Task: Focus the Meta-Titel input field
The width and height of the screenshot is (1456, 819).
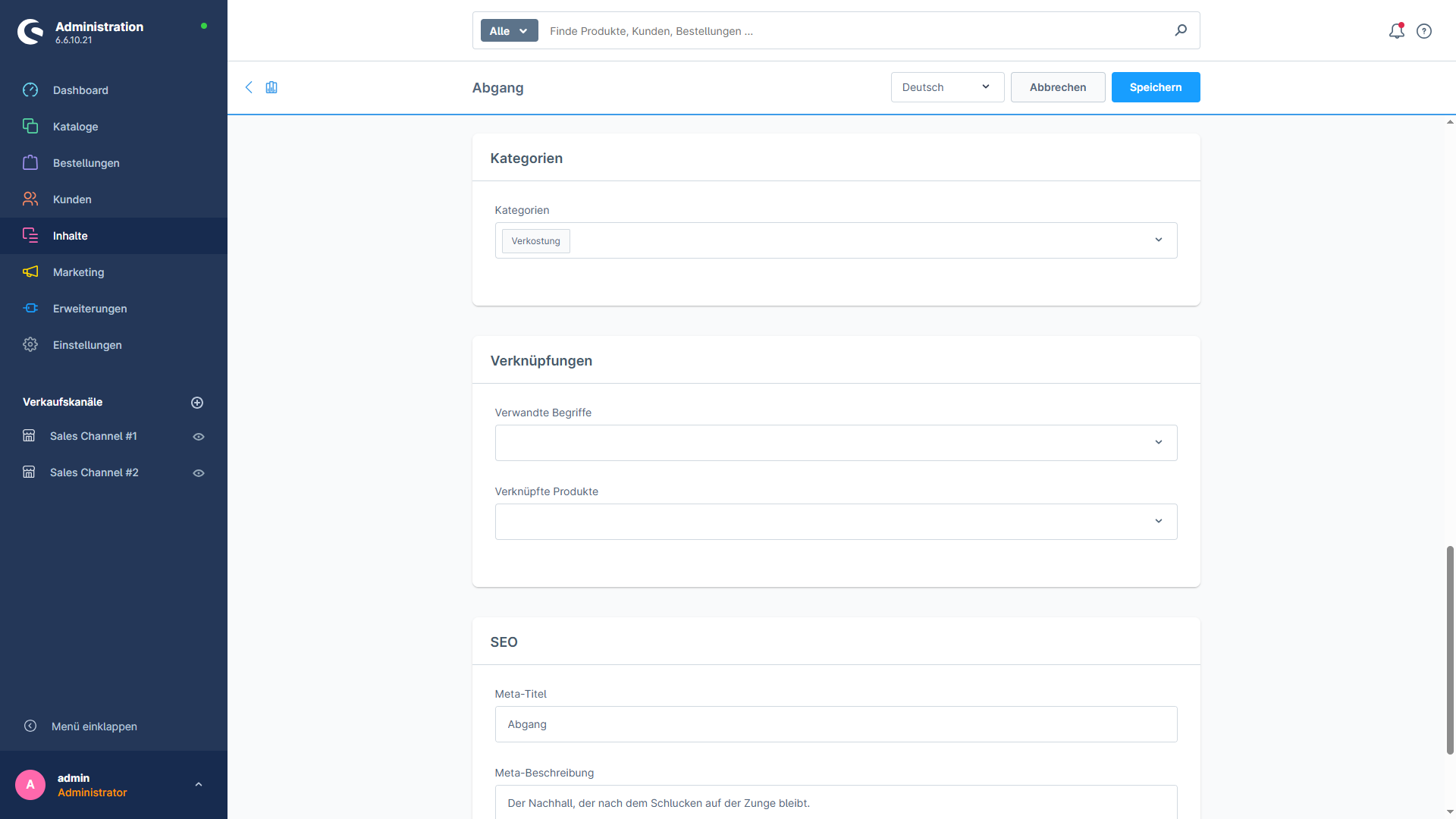Action: 836,724
